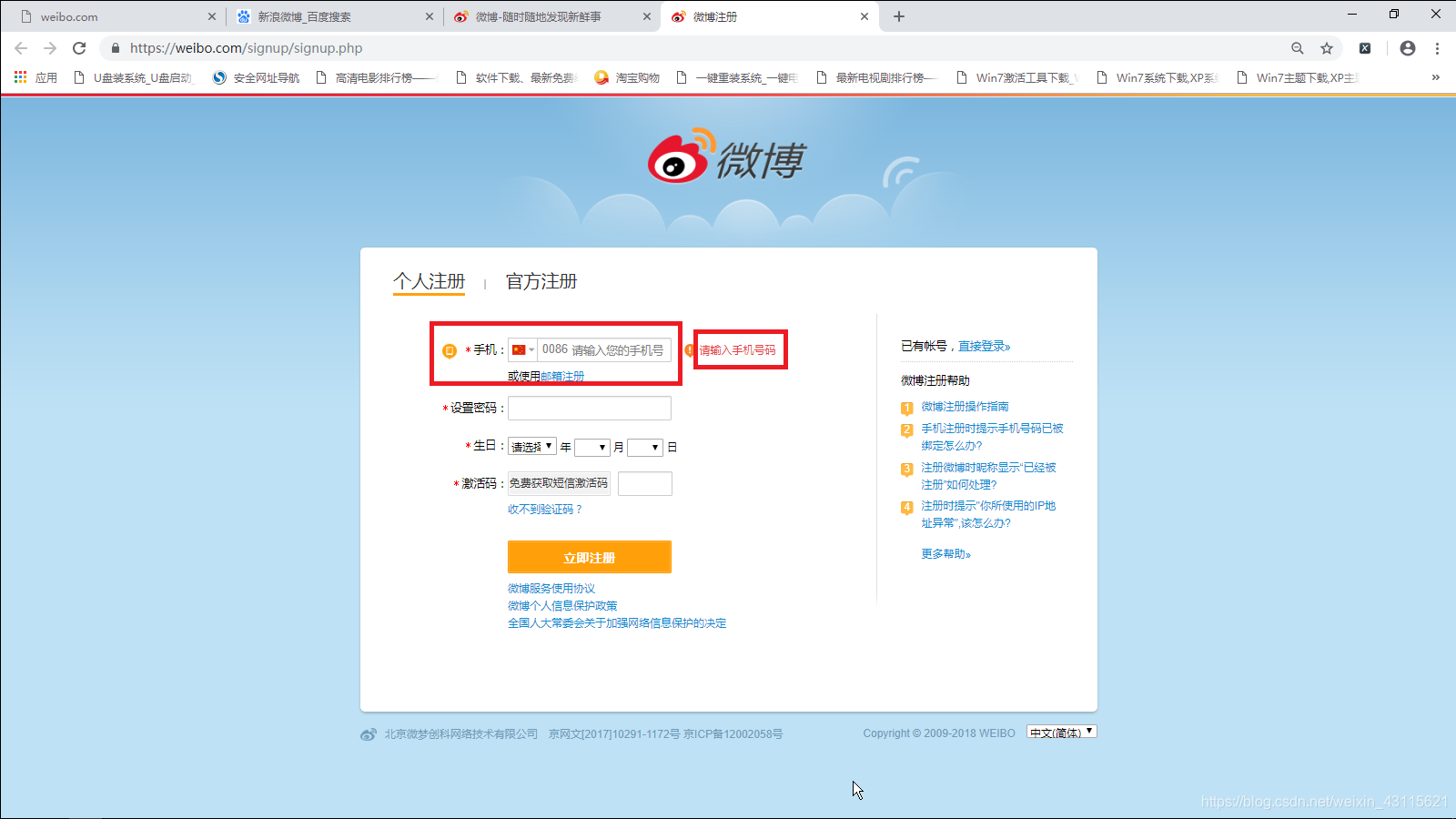This screenshot has height=819, width=1456.
Task: Click the 京网文[2017]10291-1172号 footer text
Action: [614, 733]
